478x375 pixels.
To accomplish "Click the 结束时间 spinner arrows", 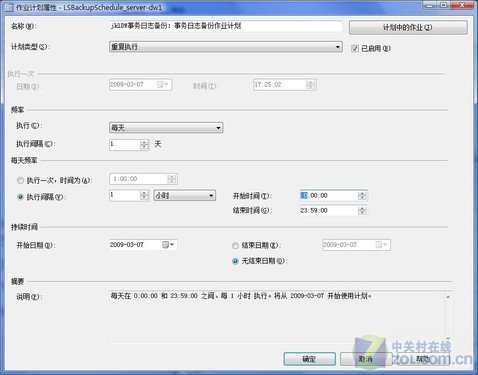I will click(x=362, y=211).
